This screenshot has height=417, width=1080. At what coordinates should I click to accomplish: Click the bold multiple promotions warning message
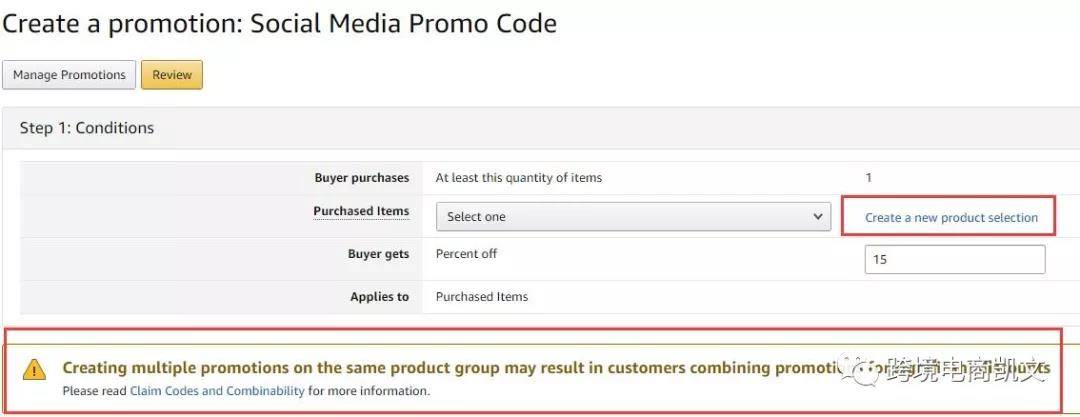[556, 368]
